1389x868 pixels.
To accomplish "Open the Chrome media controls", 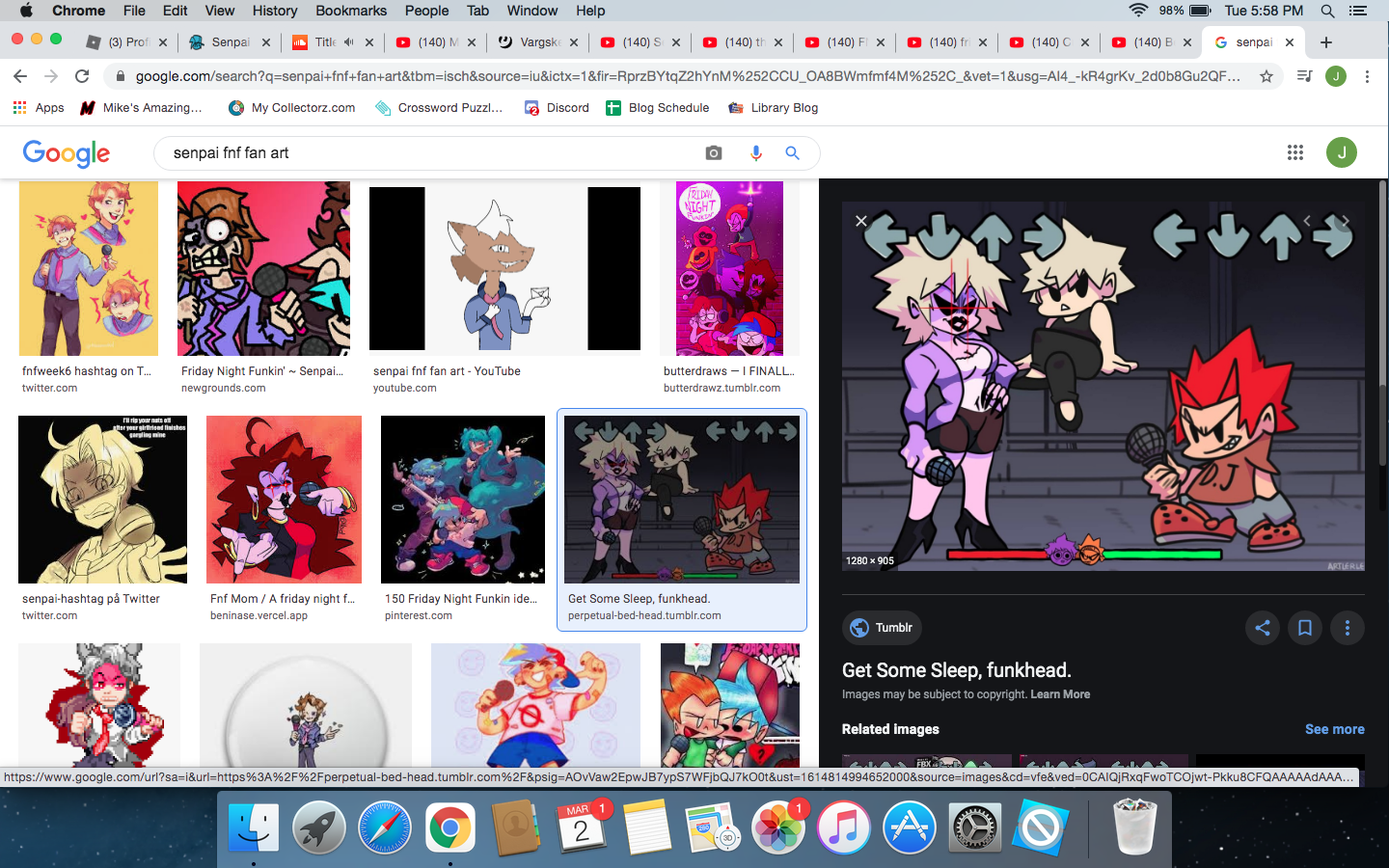I will [1305, 76].
